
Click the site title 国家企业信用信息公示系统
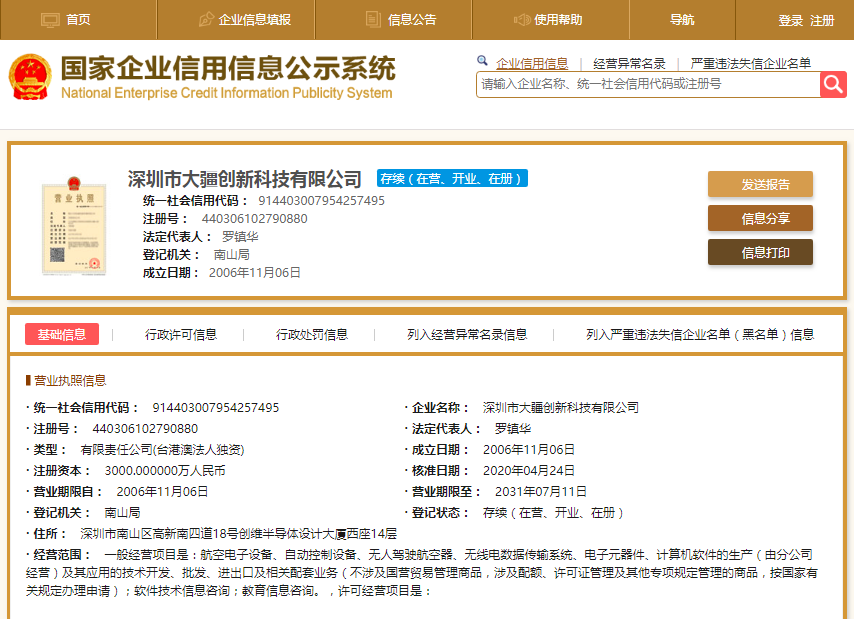228,69
